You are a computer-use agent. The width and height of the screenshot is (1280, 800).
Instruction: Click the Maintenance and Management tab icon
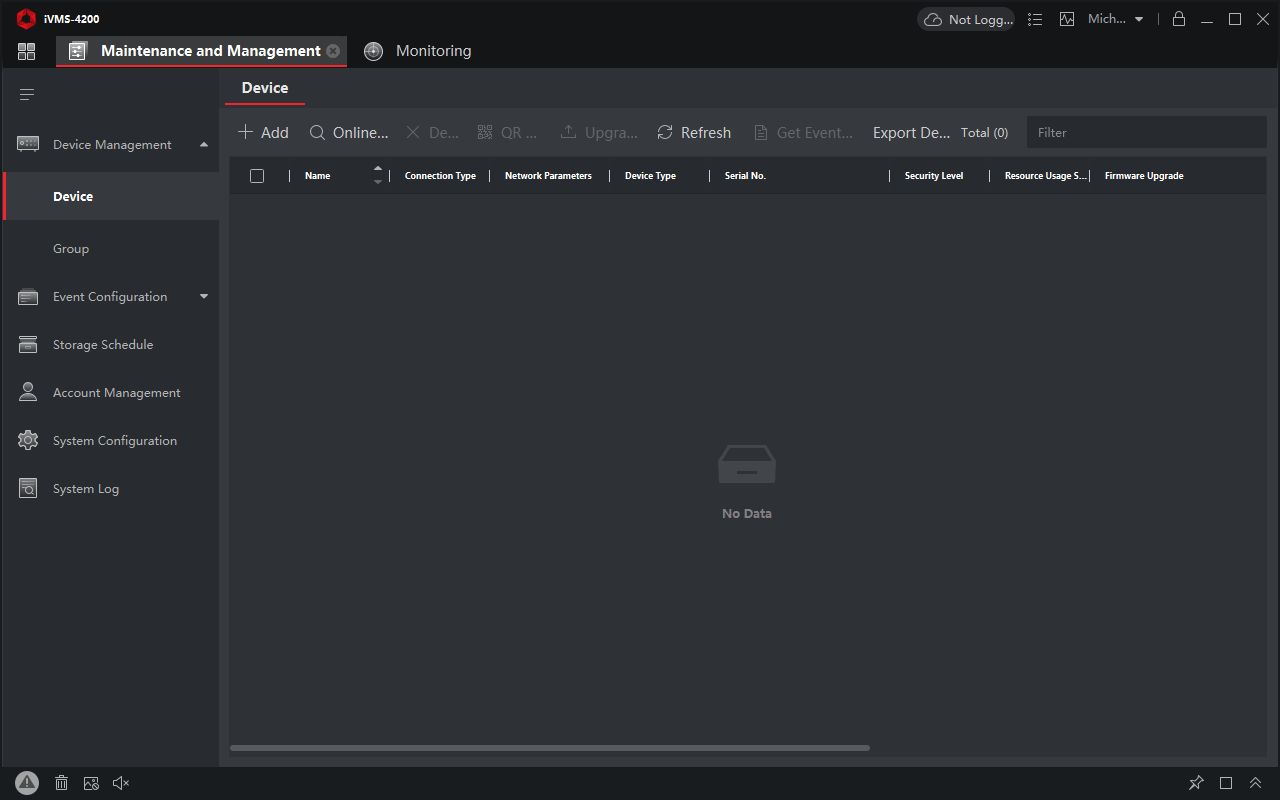78,51
